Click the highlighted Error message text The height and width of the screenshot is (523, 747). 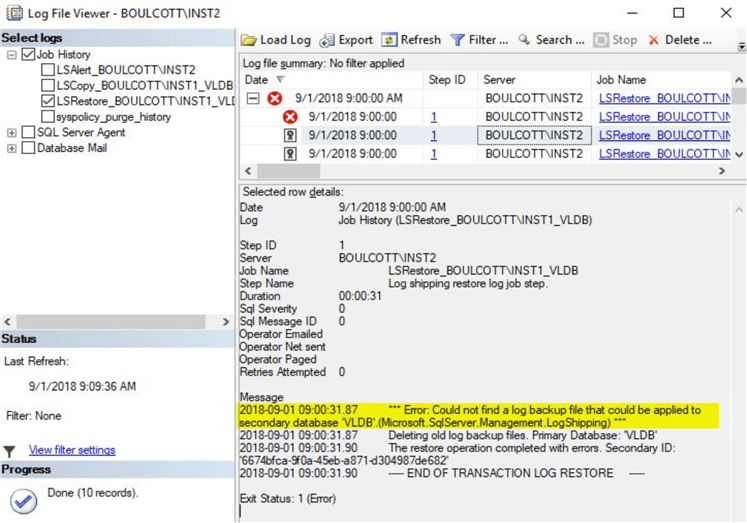pos(479,416)
